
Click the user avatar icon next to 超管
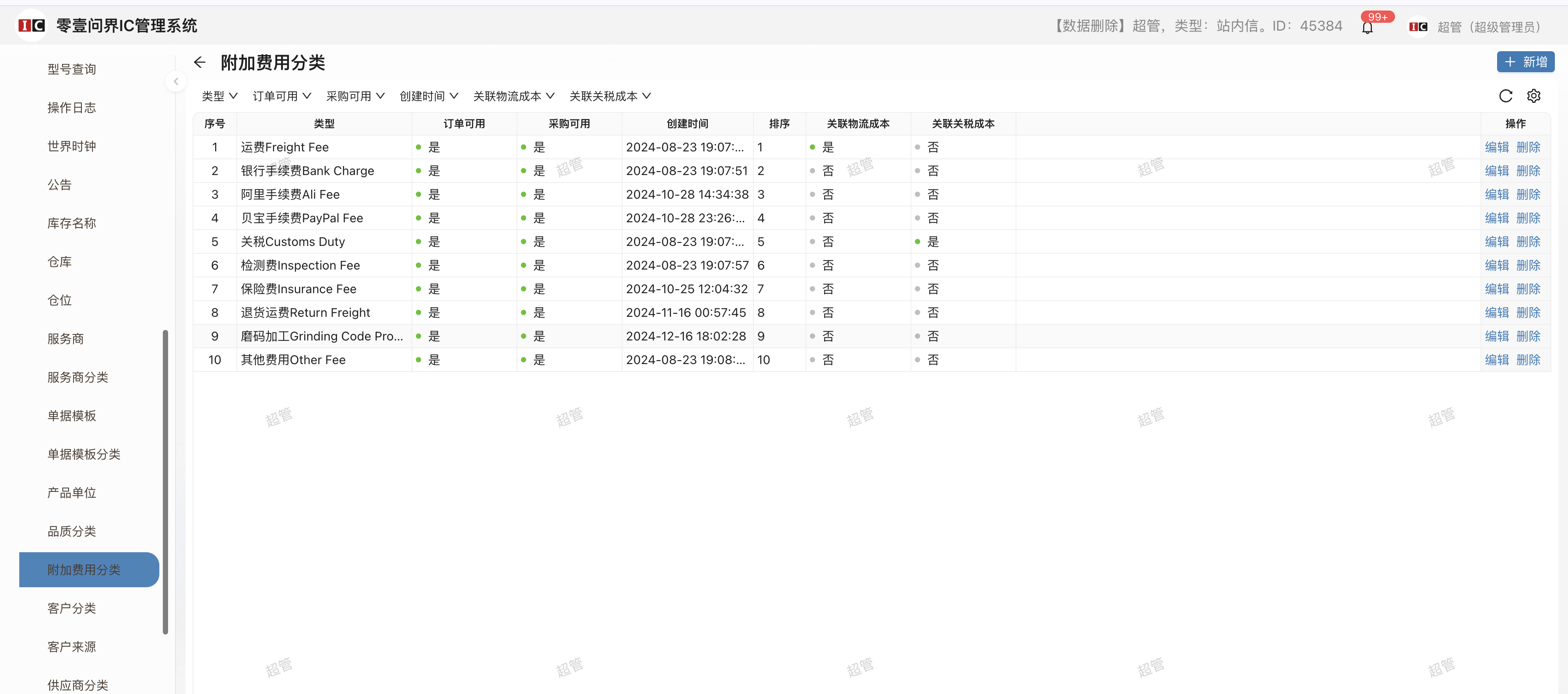tap(1418, 27)
